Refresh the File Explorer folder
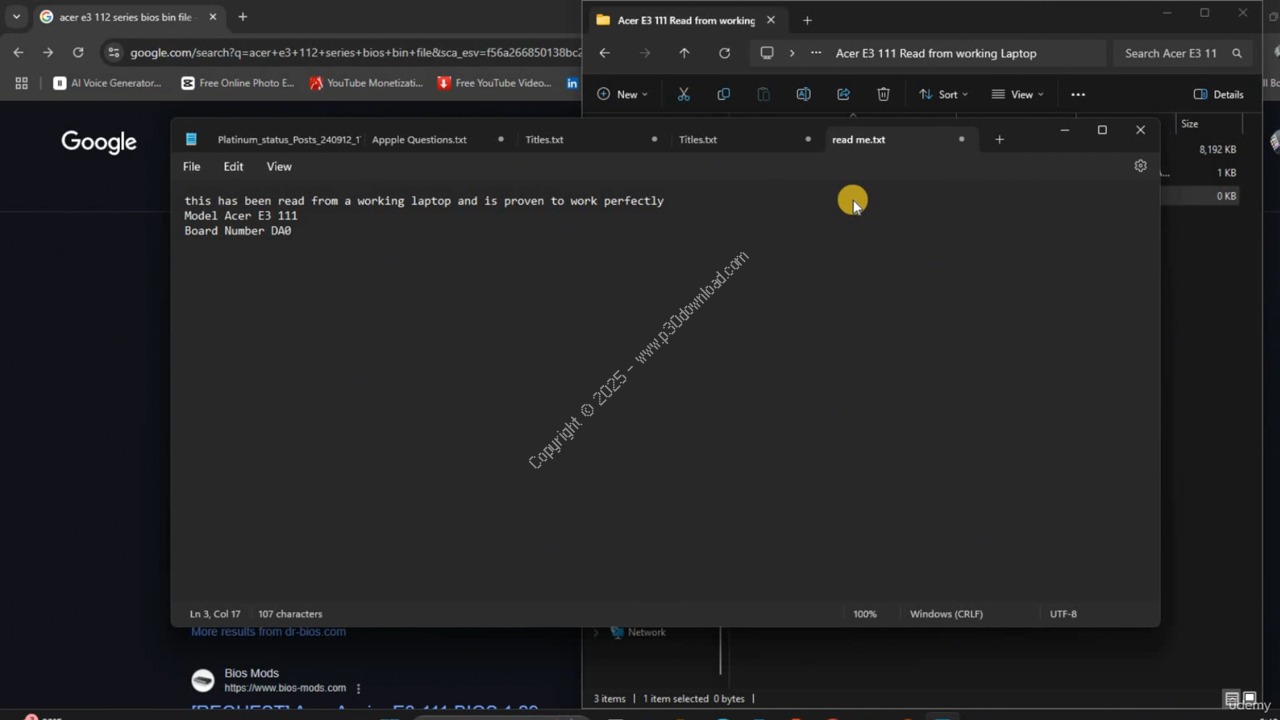The image size is (1280, 720). [x=724, y=53]
